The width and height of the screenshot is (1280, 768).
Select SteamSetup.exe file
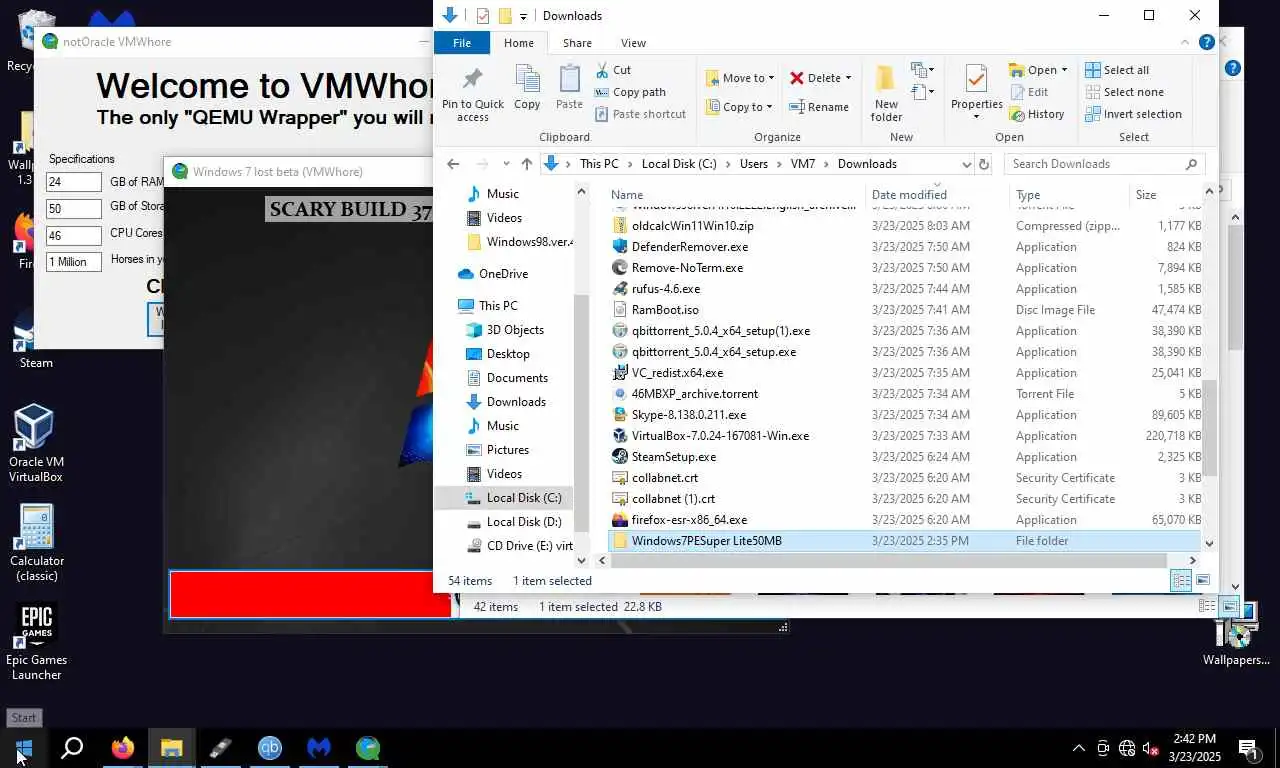[x=674, y=457]
